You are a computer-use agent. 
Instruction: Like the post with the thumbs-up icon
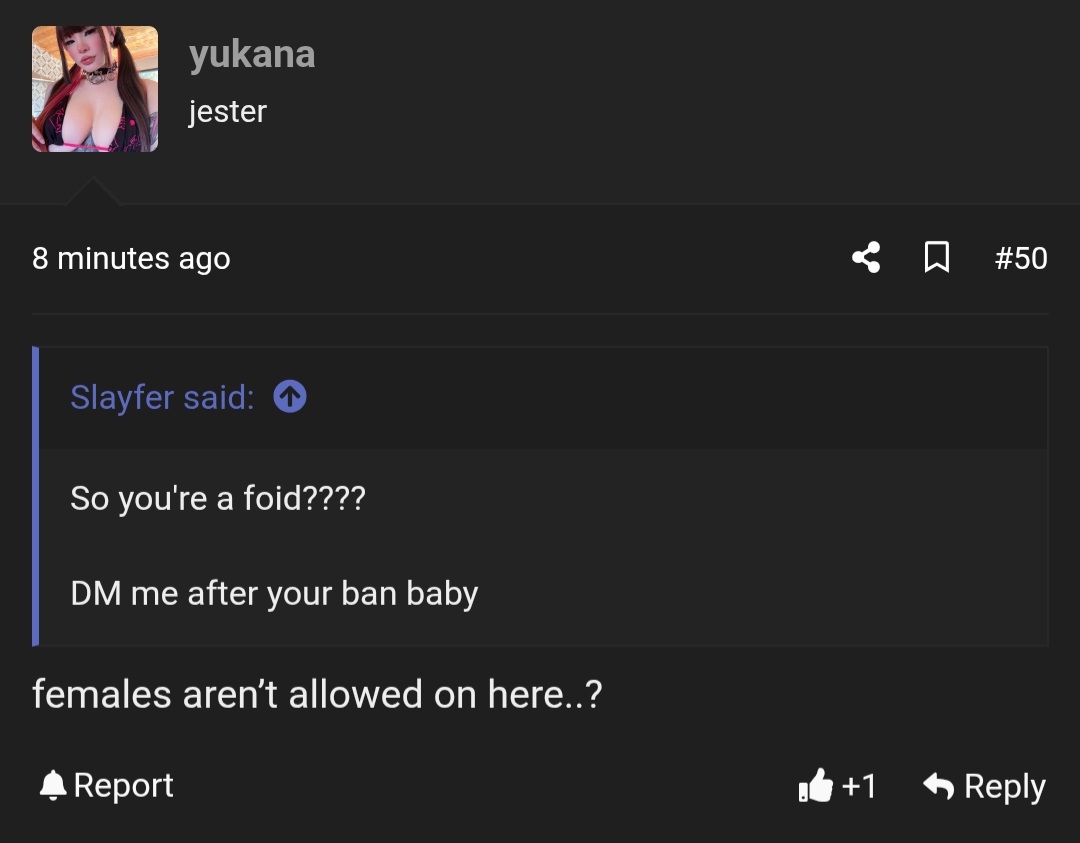coord(816,787)
